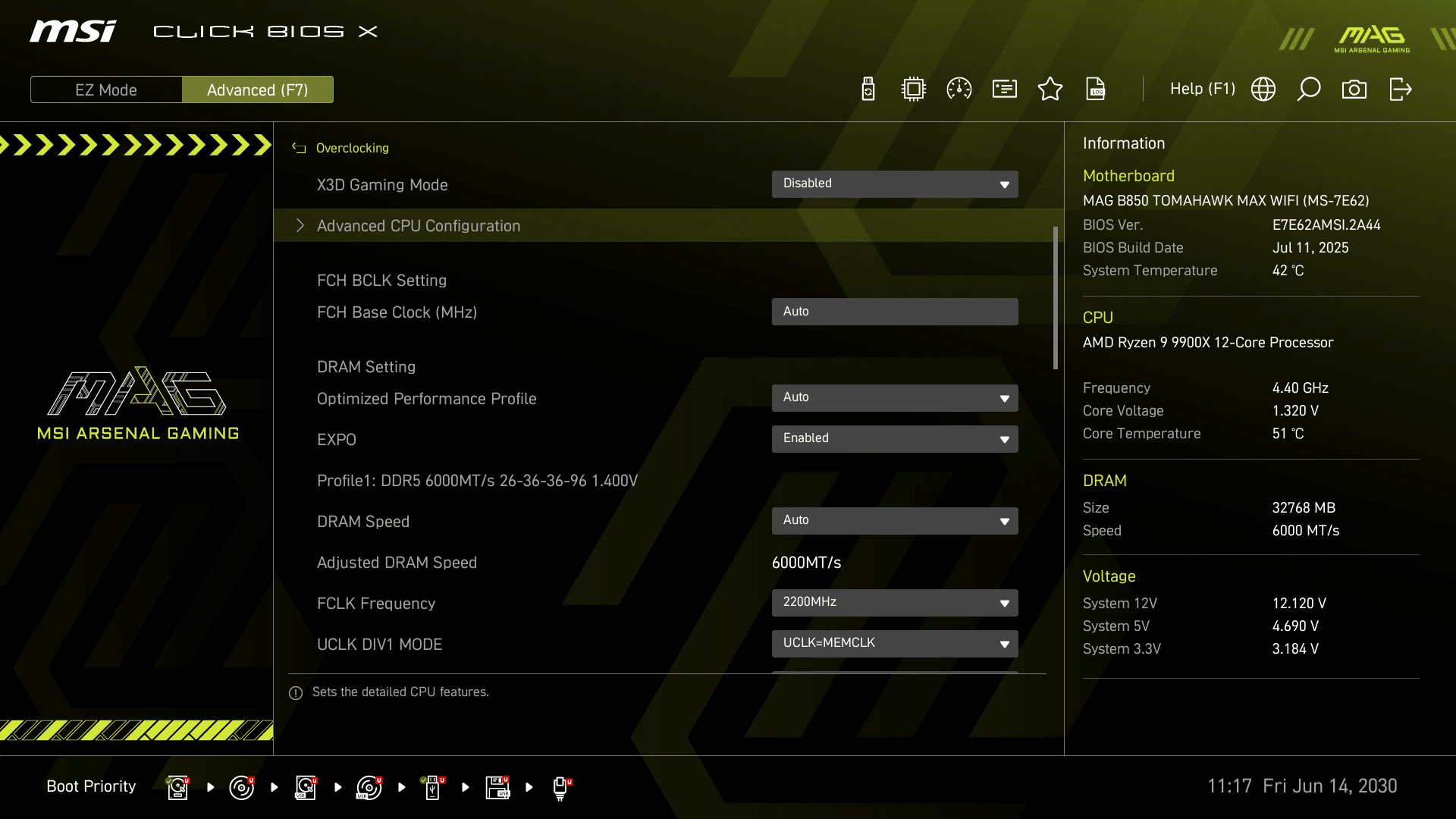Select language with the globe icon
Image resolution: width=1456 pixels, height=819 pixels.
coord(1263,89)
